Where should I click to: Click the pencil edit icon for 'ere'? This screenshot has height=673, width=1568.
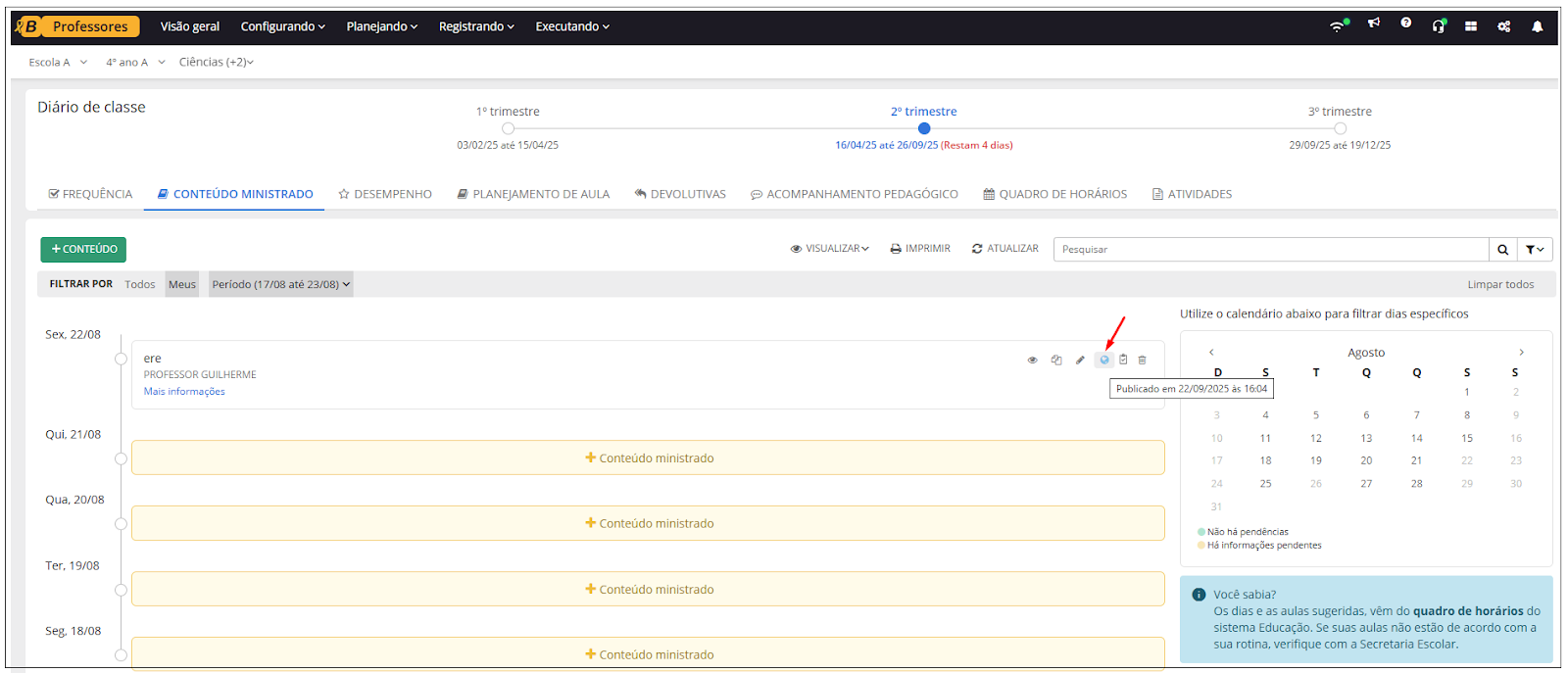click(x=1080, y=360)
